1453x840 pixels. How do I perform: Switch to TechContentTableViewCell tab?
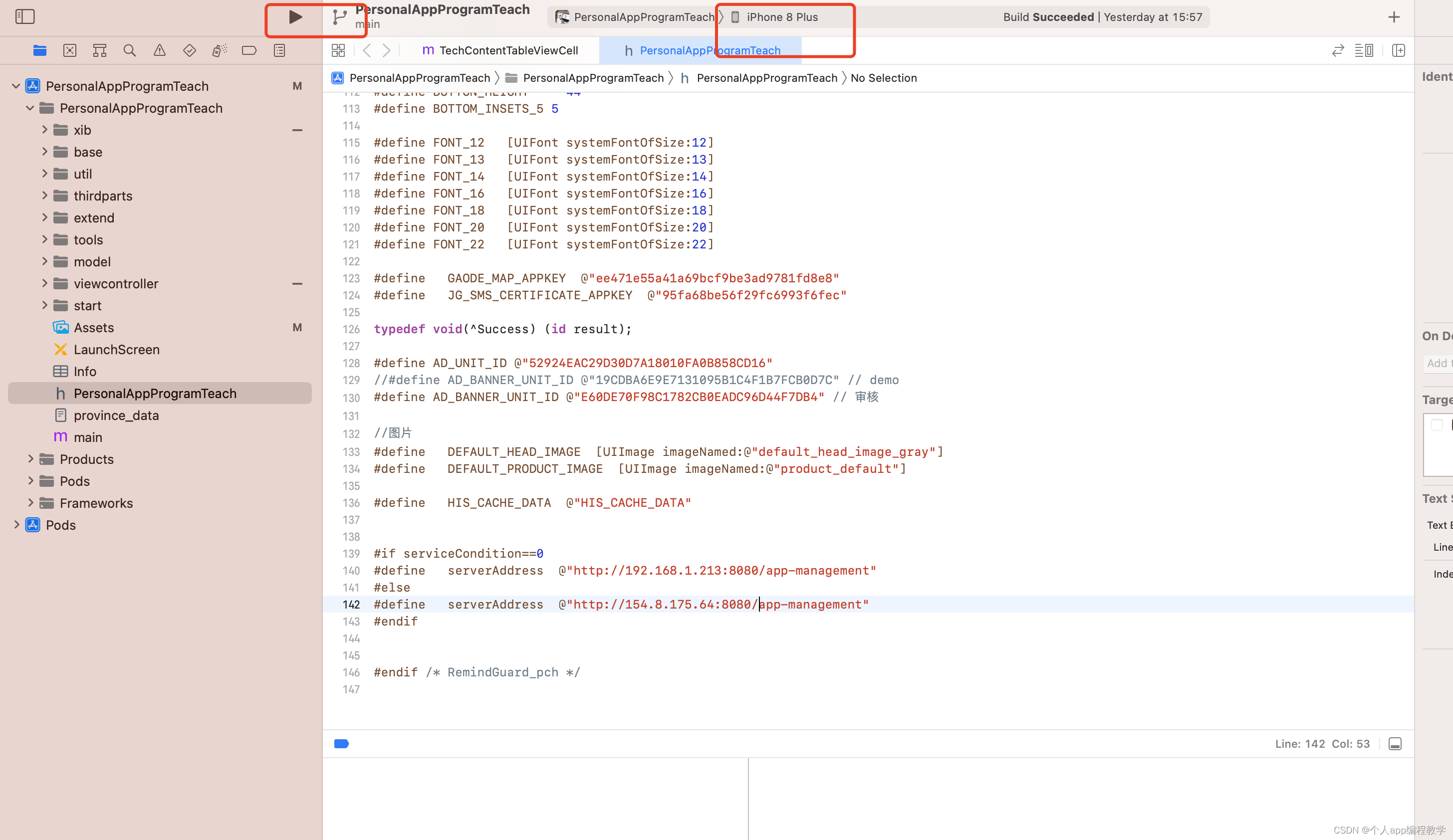coord(500,51)
